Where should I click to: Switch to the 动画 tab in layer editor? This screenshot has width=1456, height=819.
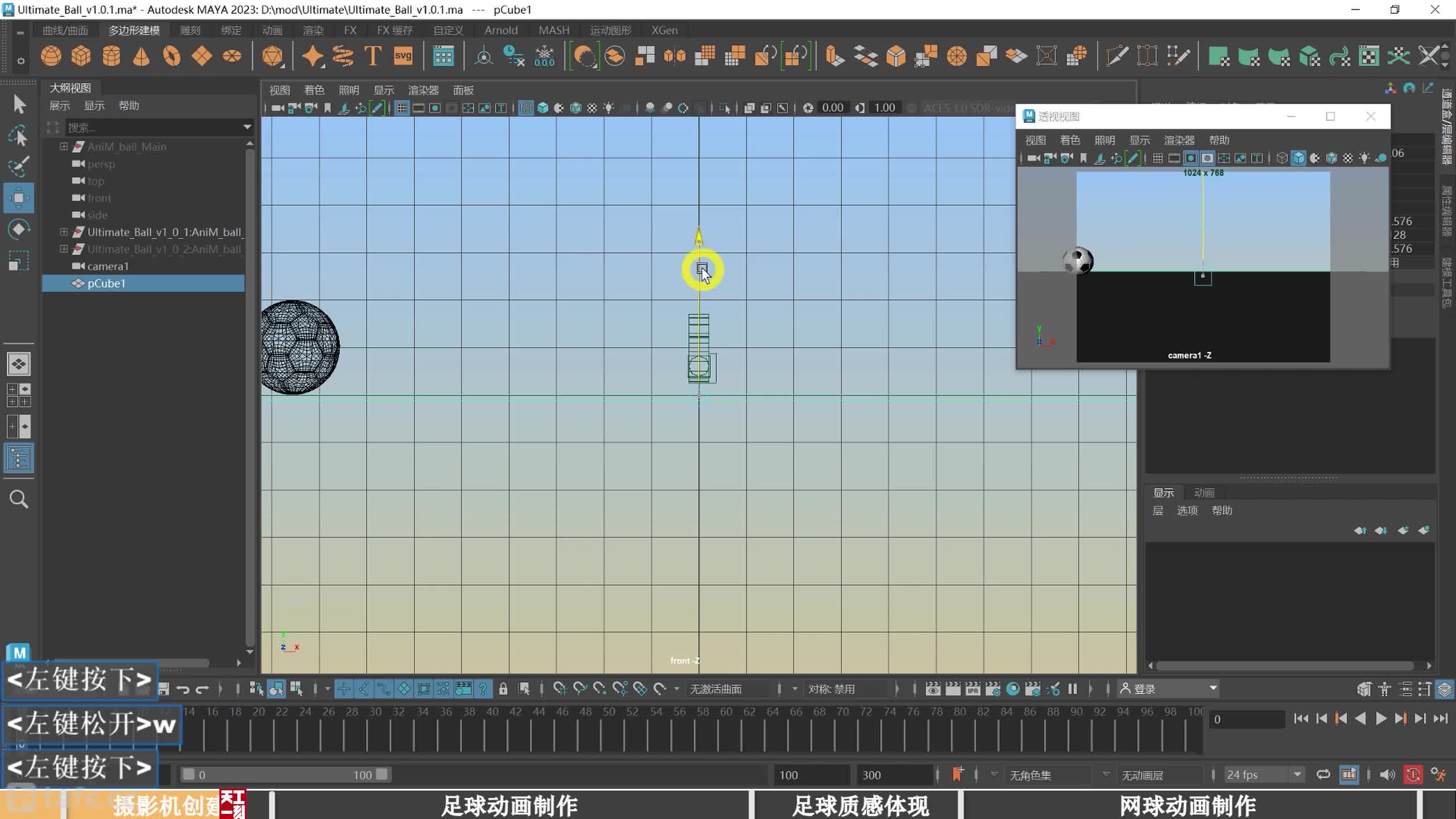click(1204, 493)
